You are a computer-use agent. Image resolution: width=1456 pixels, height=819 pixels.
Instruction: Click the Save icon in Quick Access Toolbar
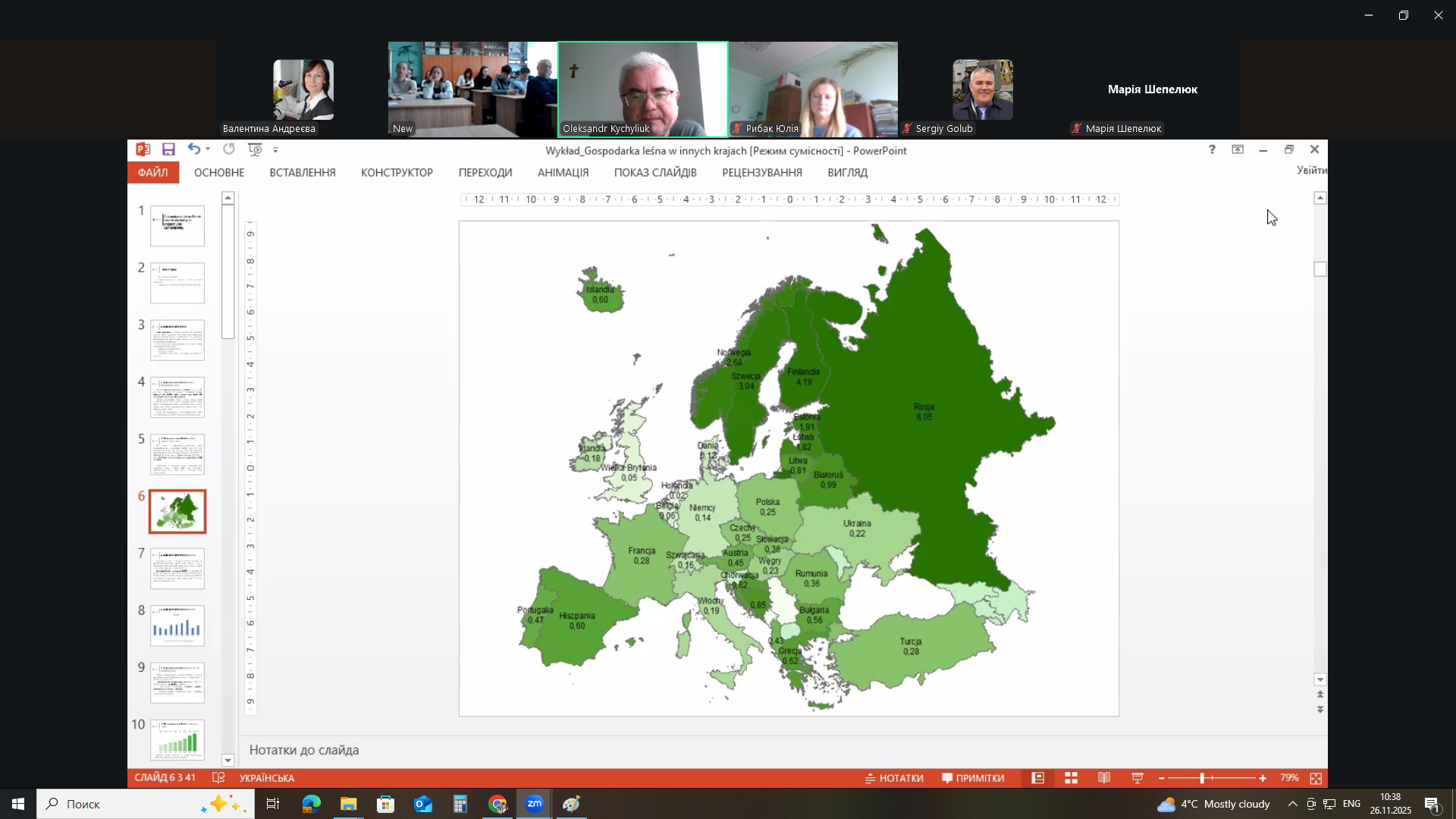click(168, 149)
